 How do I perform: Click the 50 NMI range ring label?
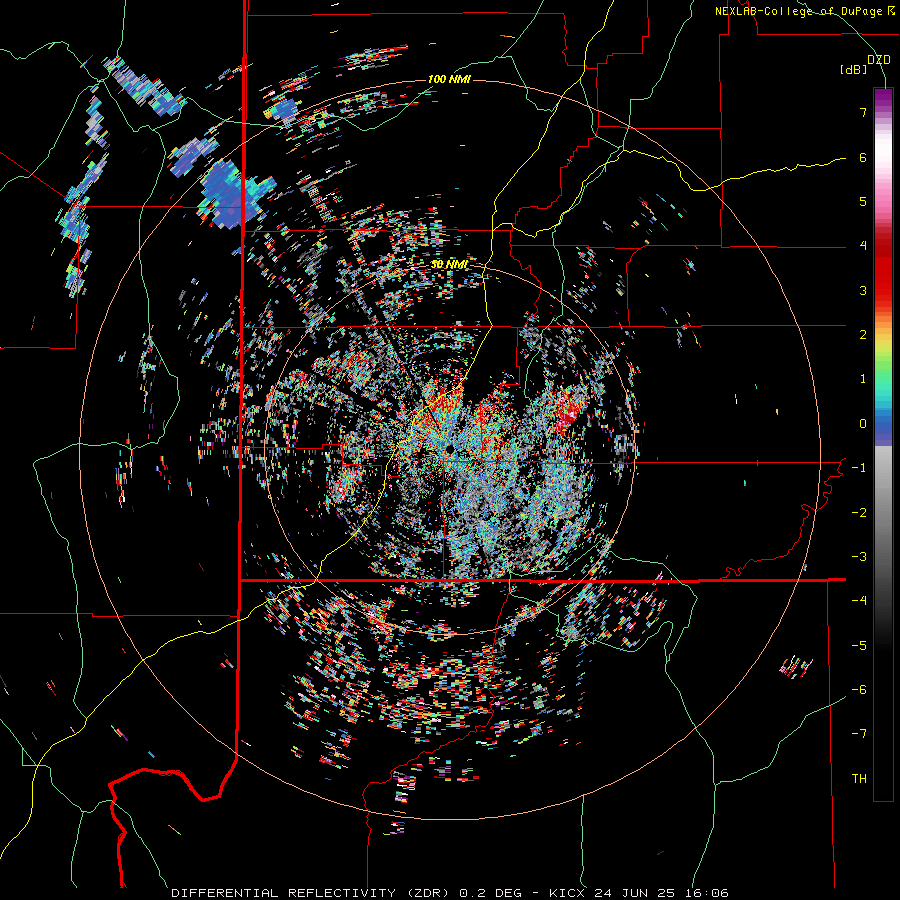coord(449,265)
